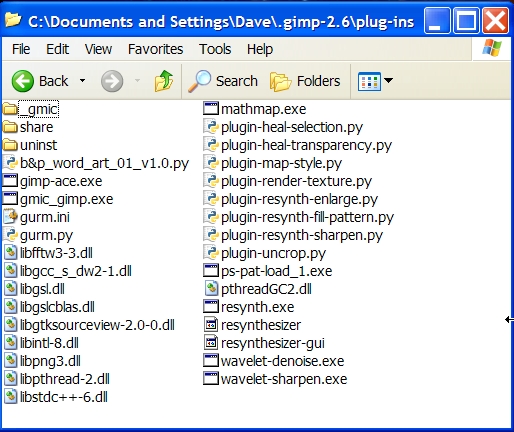Image resolution: width=514 pixels, height=432 pixels.
Task: Click the gurm.ini settings file icon
Action: (10, 217)
